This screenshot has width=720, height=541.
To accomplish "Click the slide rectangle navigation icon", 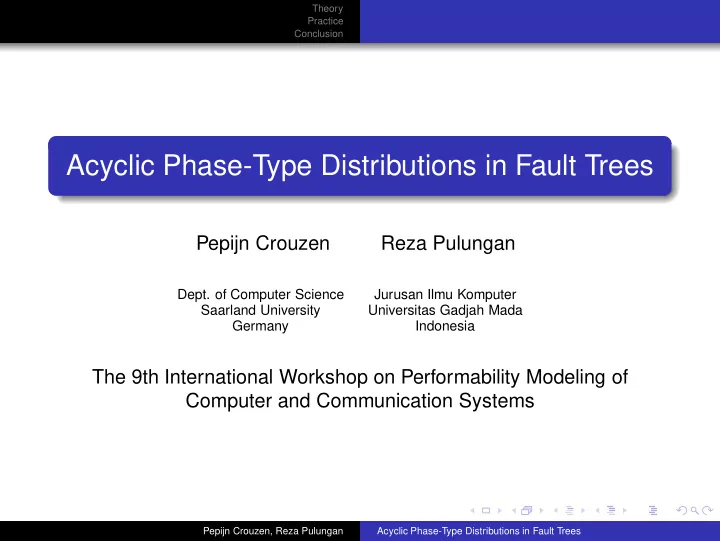I will [x=486, y=511].
